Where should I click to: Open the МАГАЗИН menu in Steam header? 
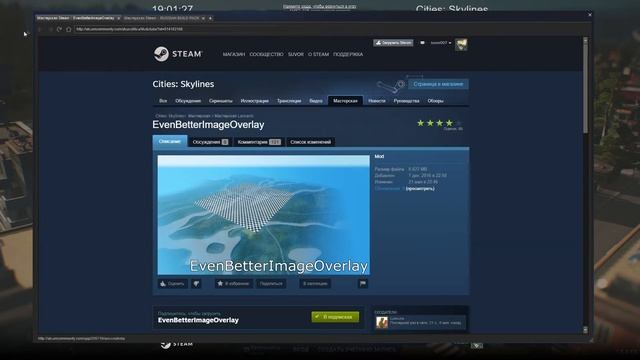233,54
